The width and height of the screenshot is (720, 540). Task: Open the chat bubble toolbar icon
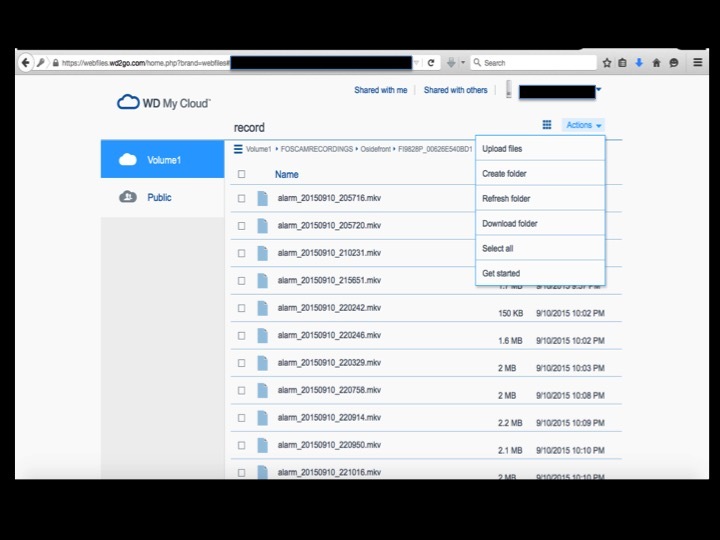tap(674, 63)
